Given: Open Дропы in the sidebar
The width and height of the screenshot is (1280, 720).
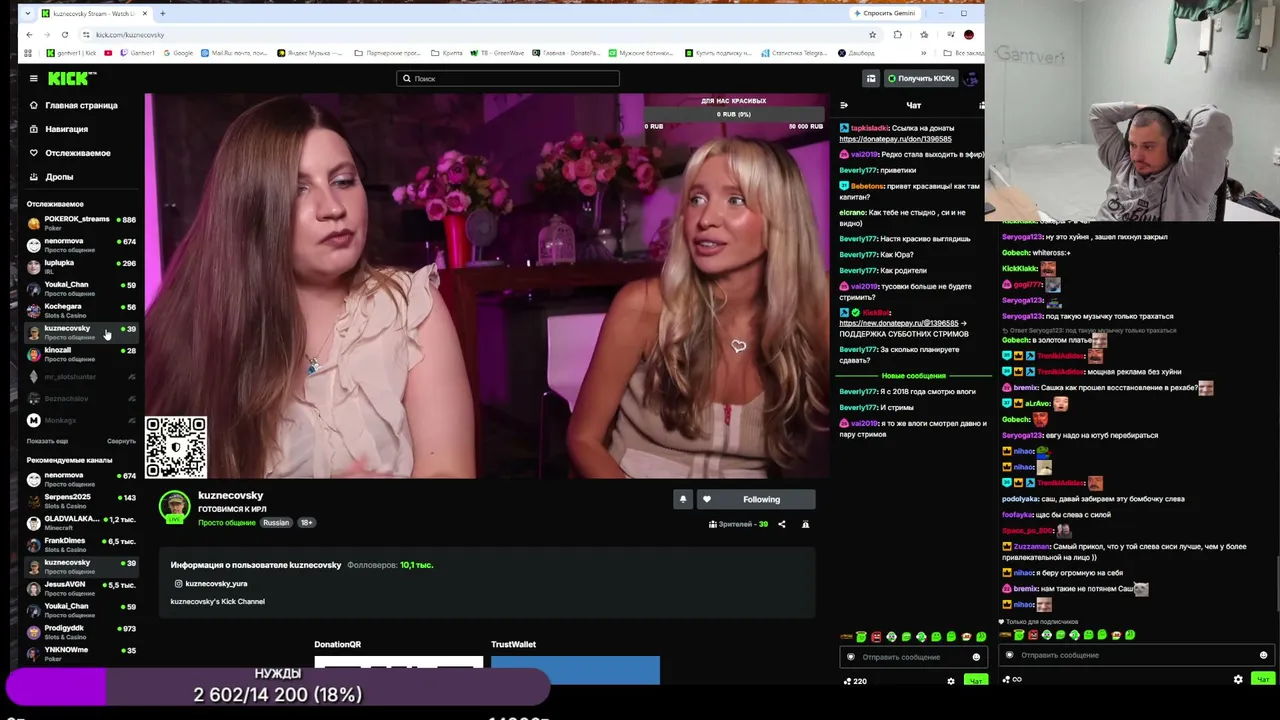Looking at the screenshot, I should tap(51, 177).
